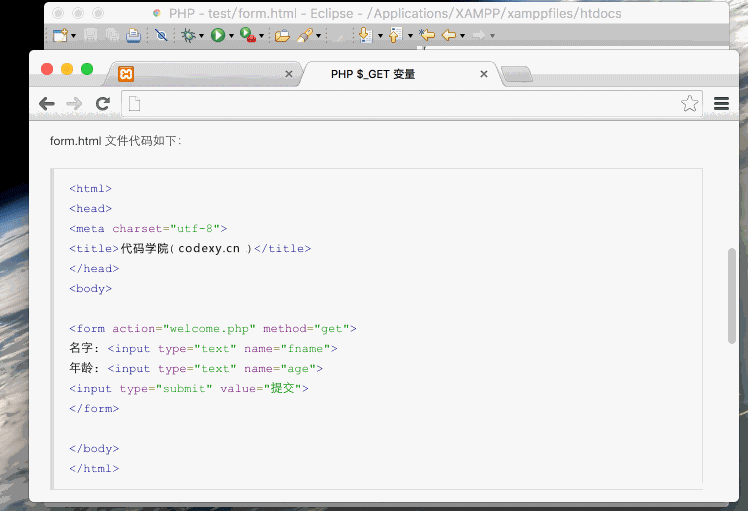Click the Search flashlight icon in Eclipse
The width and height of the screenshot is (748, 511).
[305, 35]
